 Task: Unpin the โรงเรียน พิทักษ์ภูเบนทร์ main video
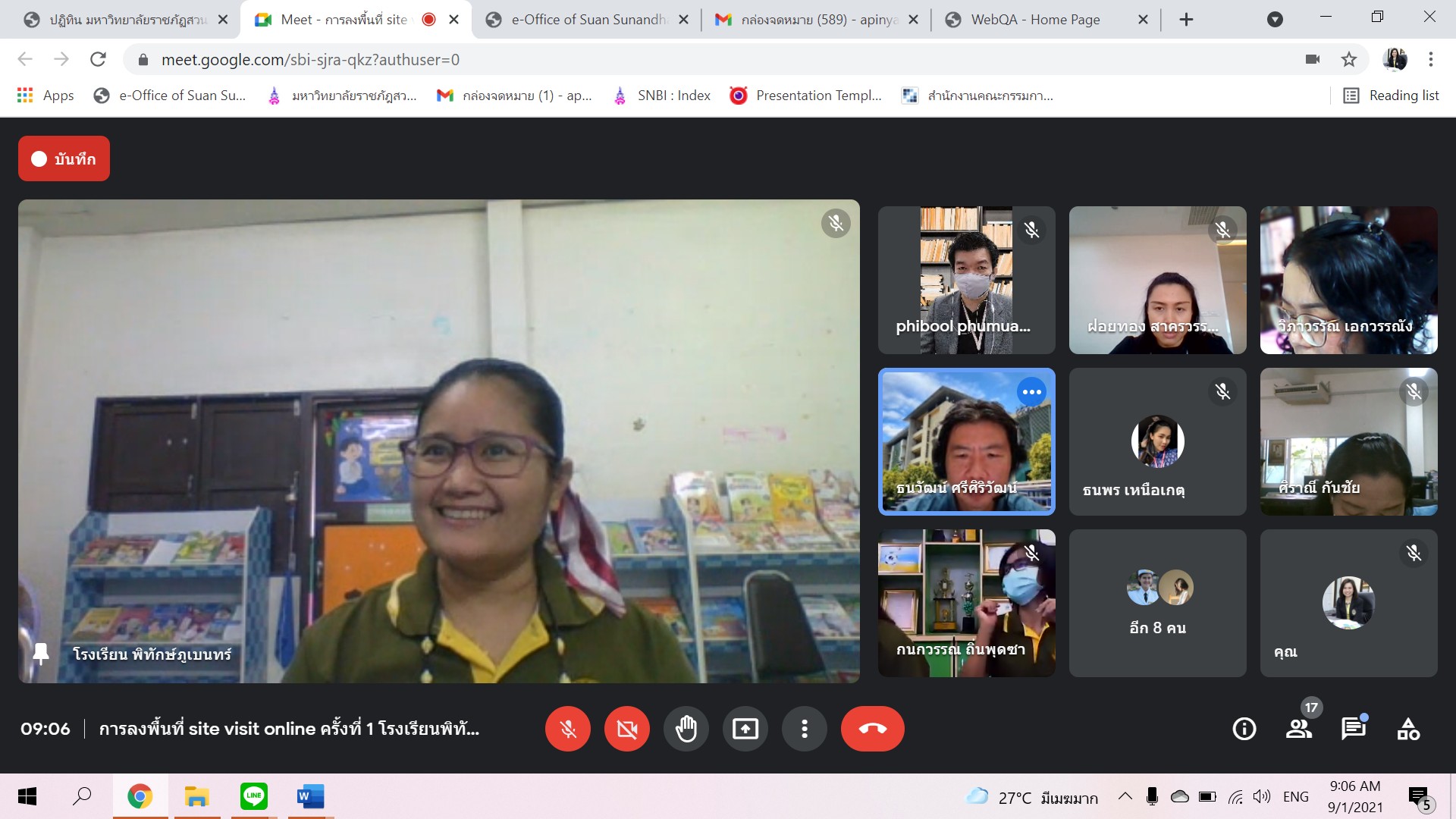(41, 654)
